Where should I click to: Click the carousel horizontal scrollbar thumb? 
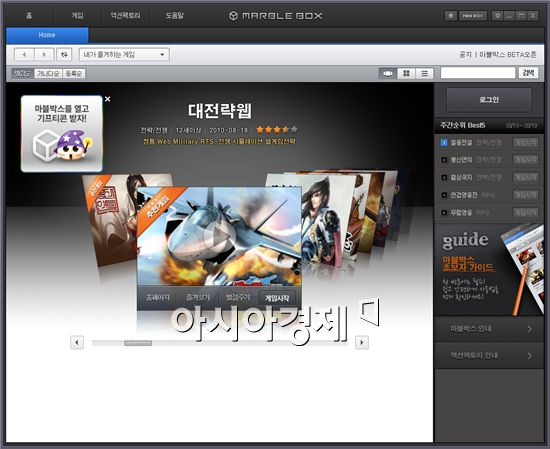tap(138, 343)
